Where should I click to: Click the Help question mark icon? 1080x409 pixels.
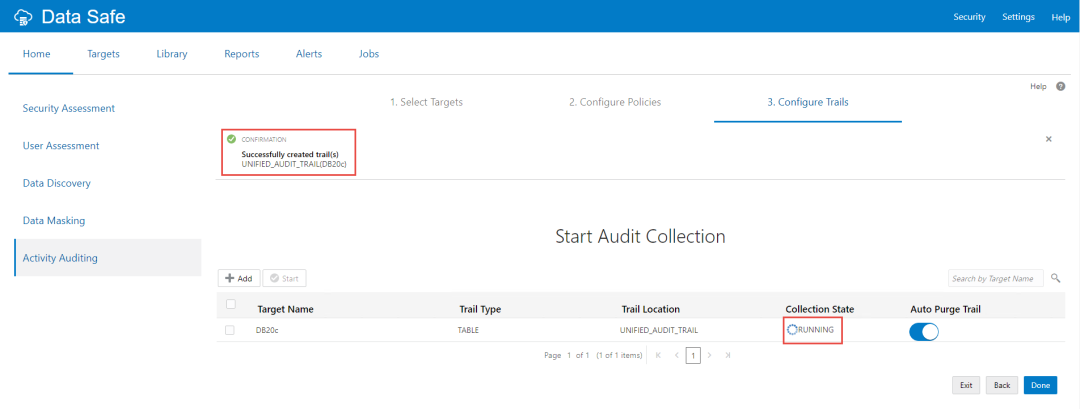(1060, 87)
